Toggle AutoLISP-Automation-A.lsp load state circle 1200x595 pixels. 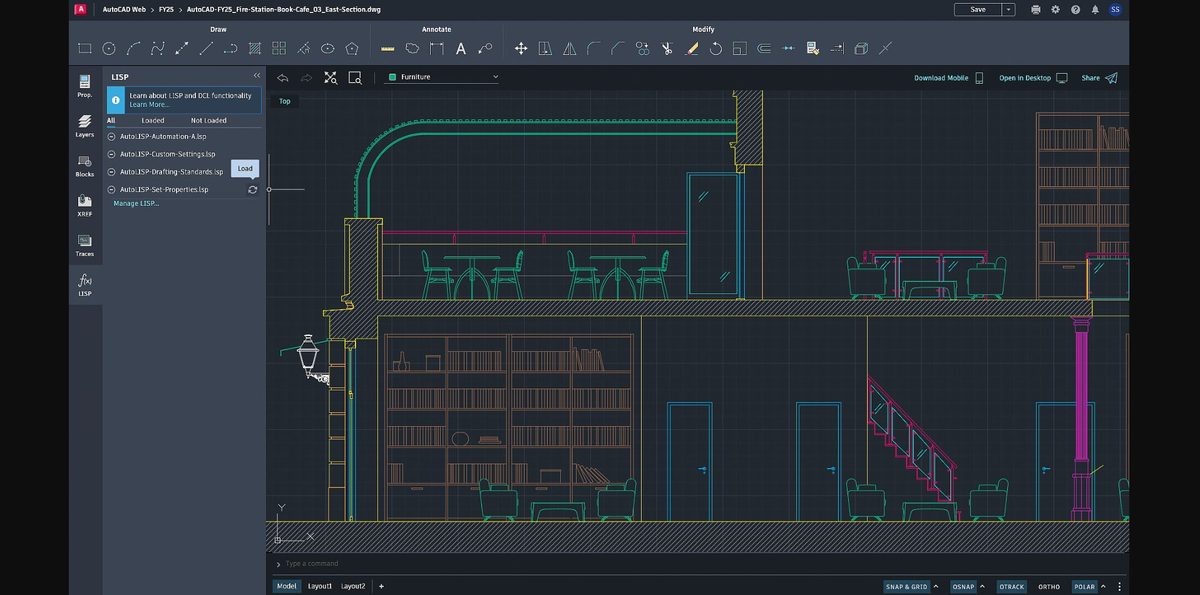tap(112, 136)
